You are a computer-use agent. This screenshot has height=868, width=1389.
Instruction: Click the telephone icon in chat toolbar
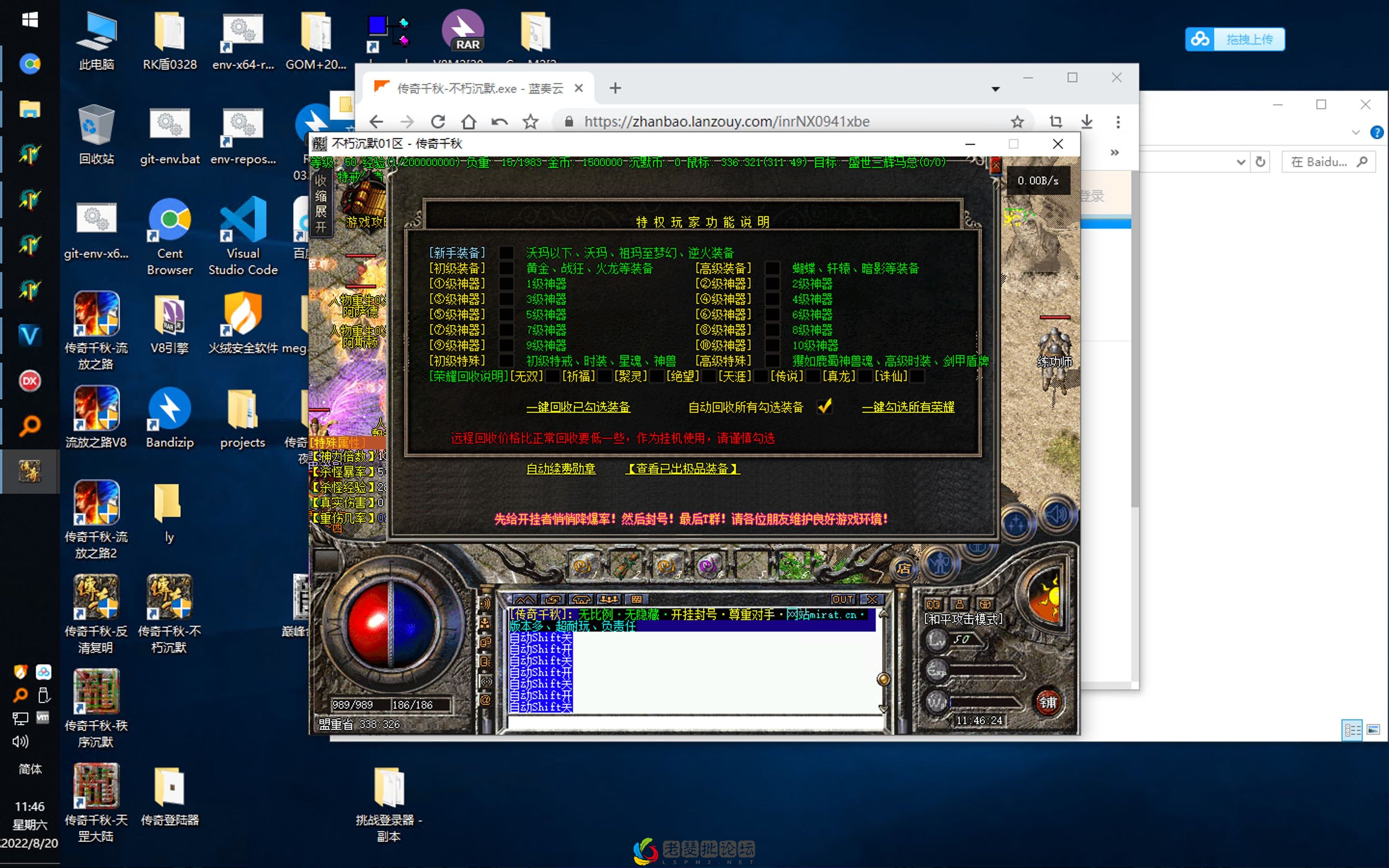581,599
